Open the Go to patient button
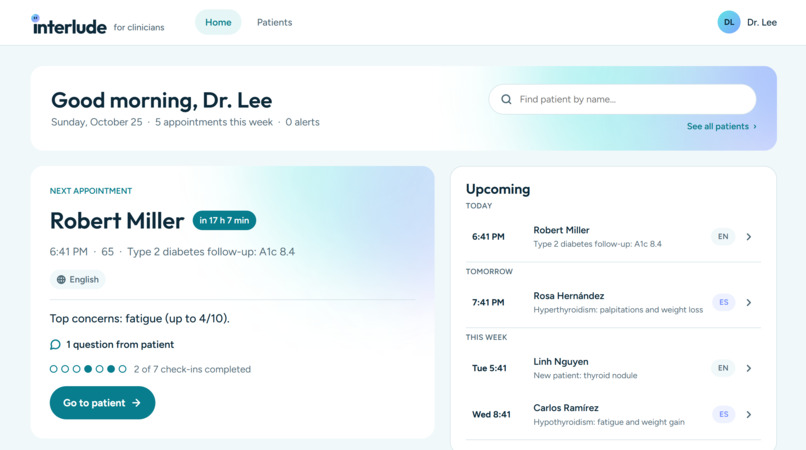The image size is (806, 450). (102, 403)
